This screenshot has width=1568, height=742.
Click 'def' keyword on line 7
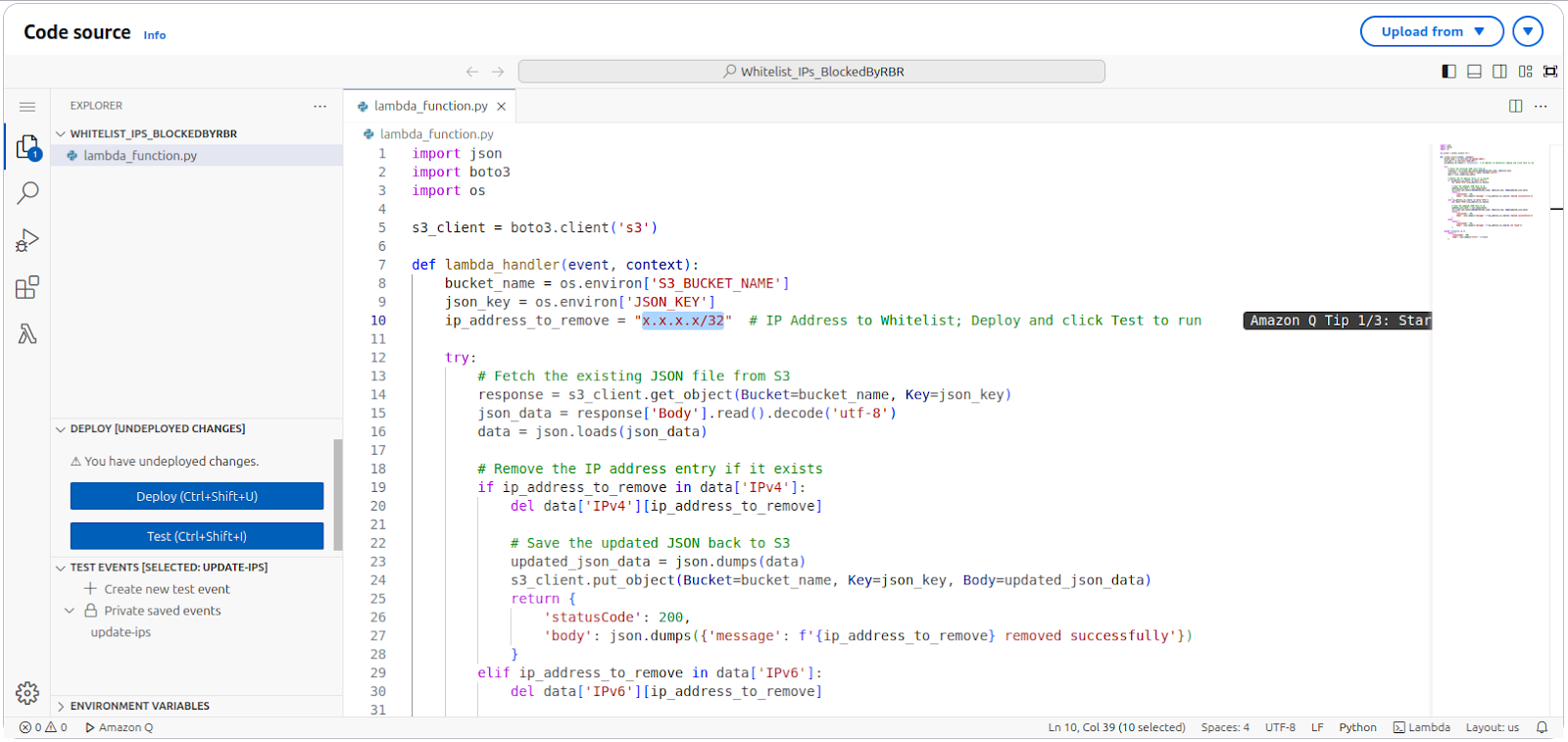(423, 265)
